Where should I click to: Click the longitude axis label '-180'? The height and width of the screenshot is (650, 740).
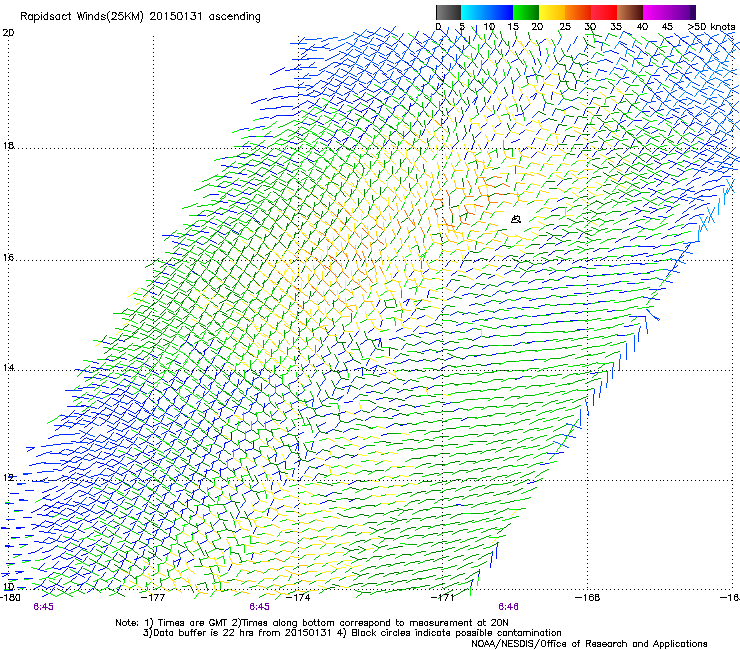tap(10, 597)
